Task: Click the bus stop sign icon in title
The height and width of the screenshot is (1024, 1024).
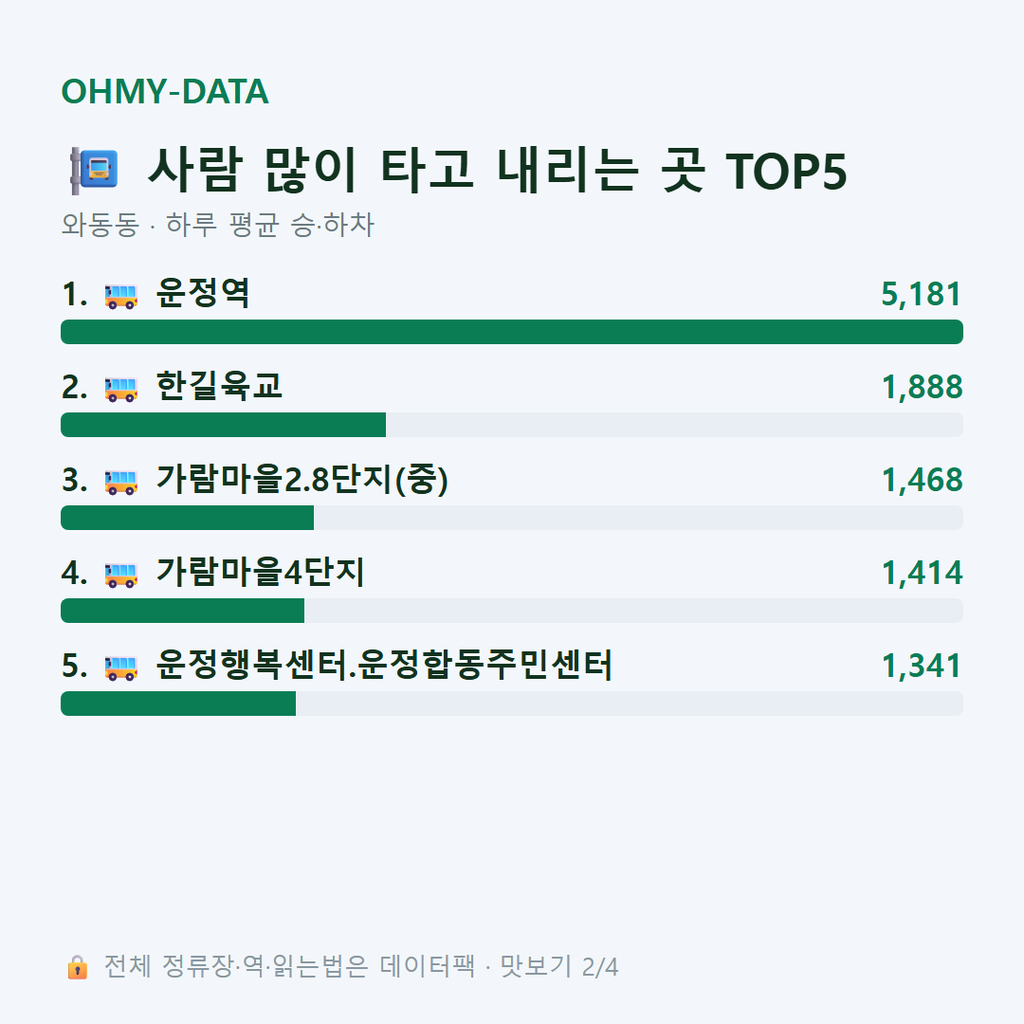Action: click(94, 170)
